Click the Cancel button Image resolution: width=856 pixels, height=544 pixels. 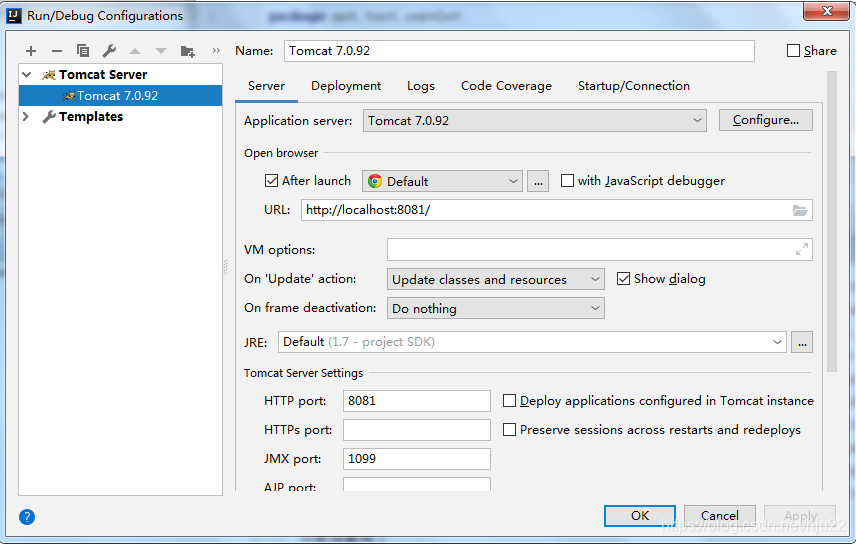pos(720,516)
